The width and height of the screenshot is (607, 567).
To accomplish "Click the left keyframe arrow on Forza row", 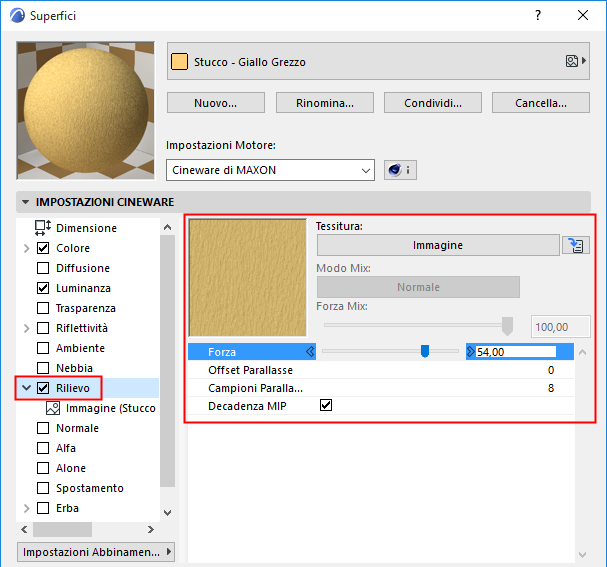I will click(x=310, y=351).
